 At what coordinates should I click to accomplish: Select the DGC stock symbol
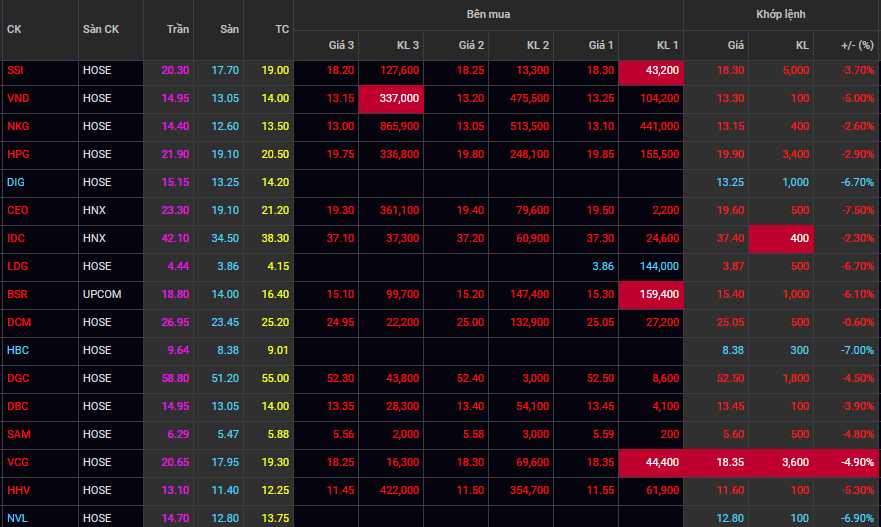click(18, 379)
